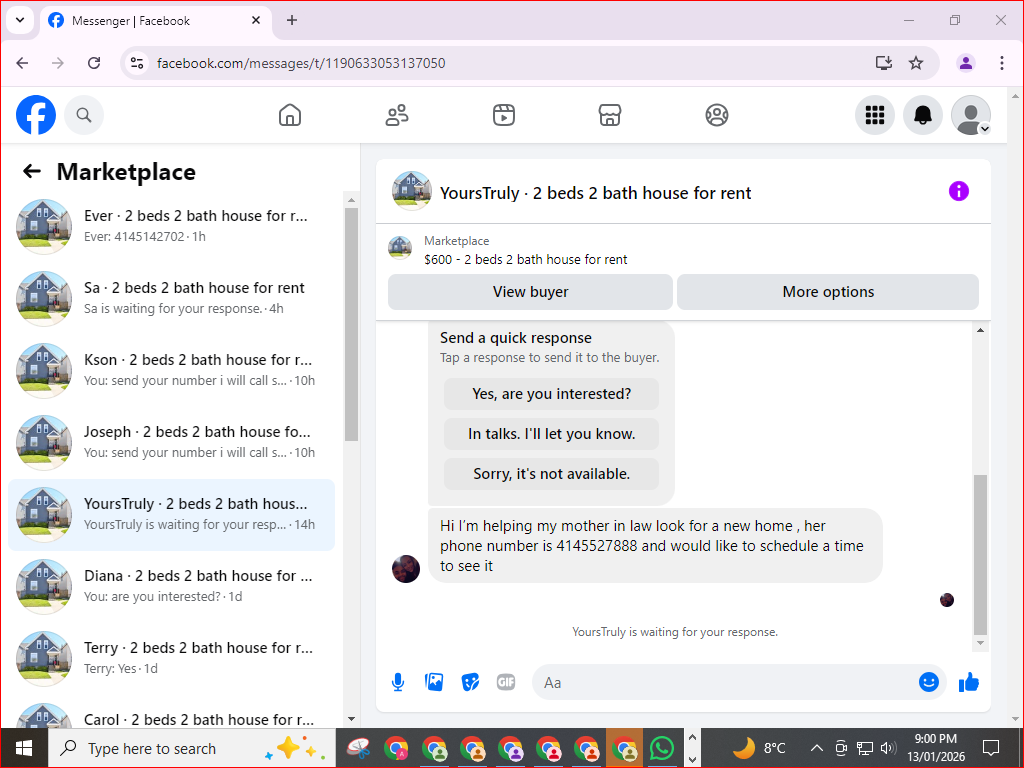
Task: Open the Windows Start menu
Action: click(24, 748)
